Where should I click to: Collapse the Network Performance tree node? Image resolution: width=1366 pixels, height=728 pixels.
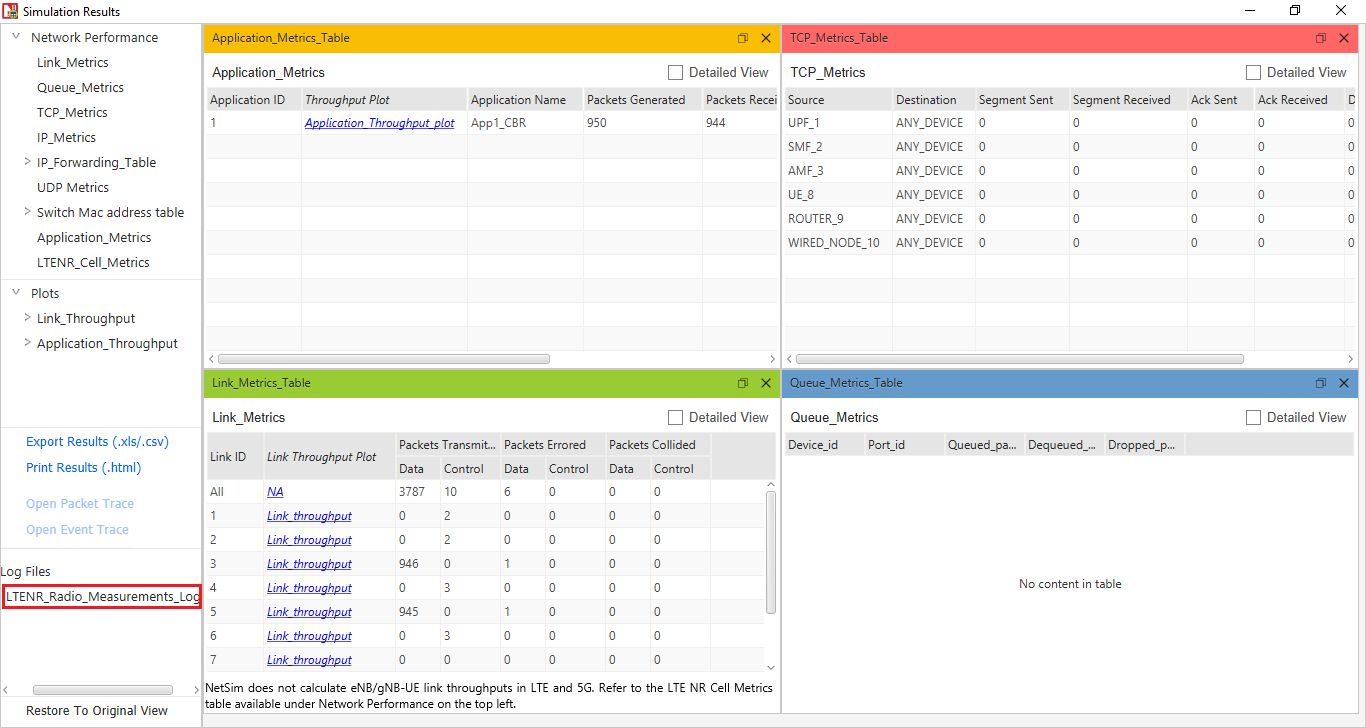[x=16, y=36]
